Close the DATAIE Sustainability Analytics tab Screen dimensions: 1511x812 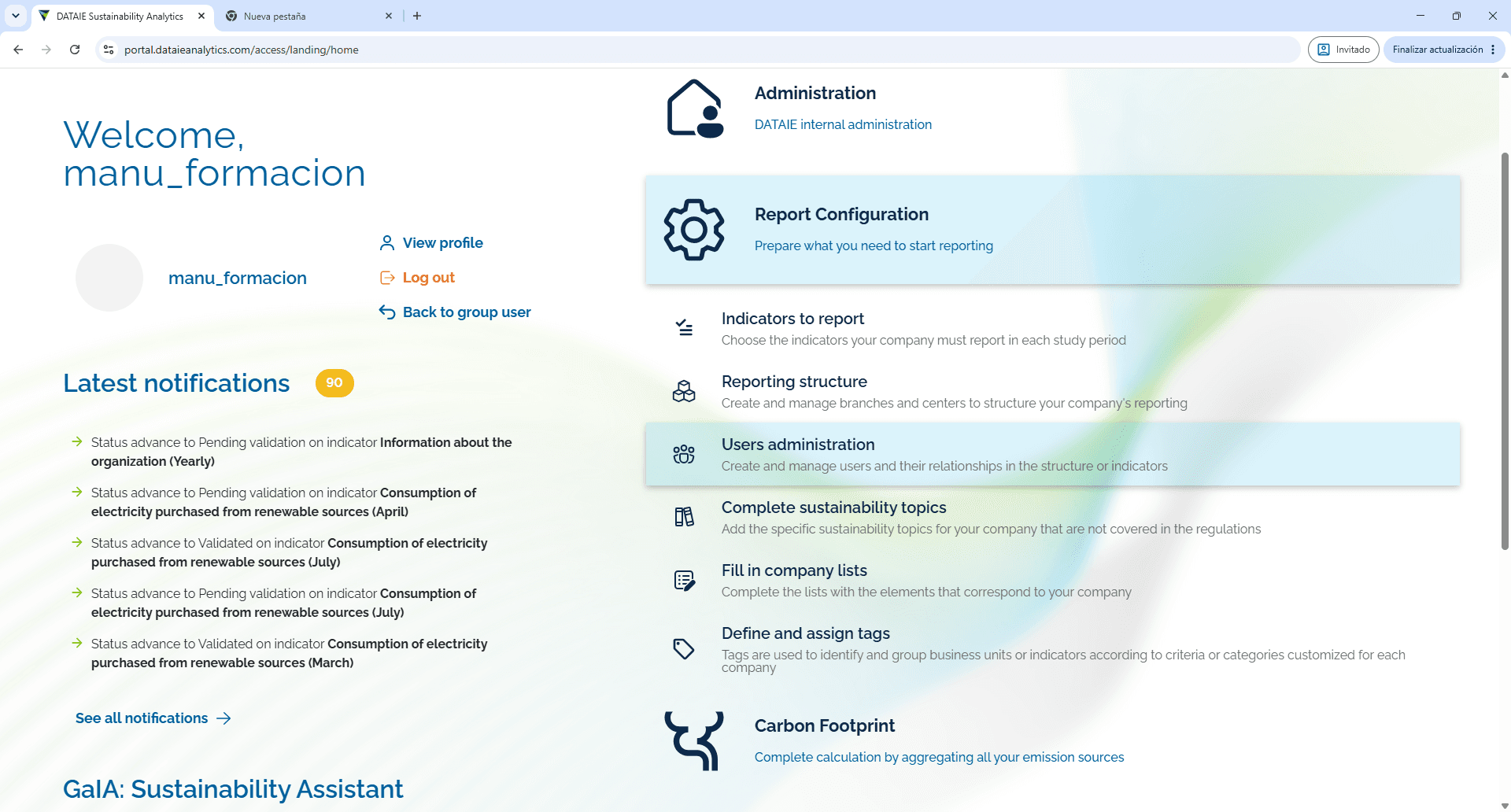click(x=201, y=16)
